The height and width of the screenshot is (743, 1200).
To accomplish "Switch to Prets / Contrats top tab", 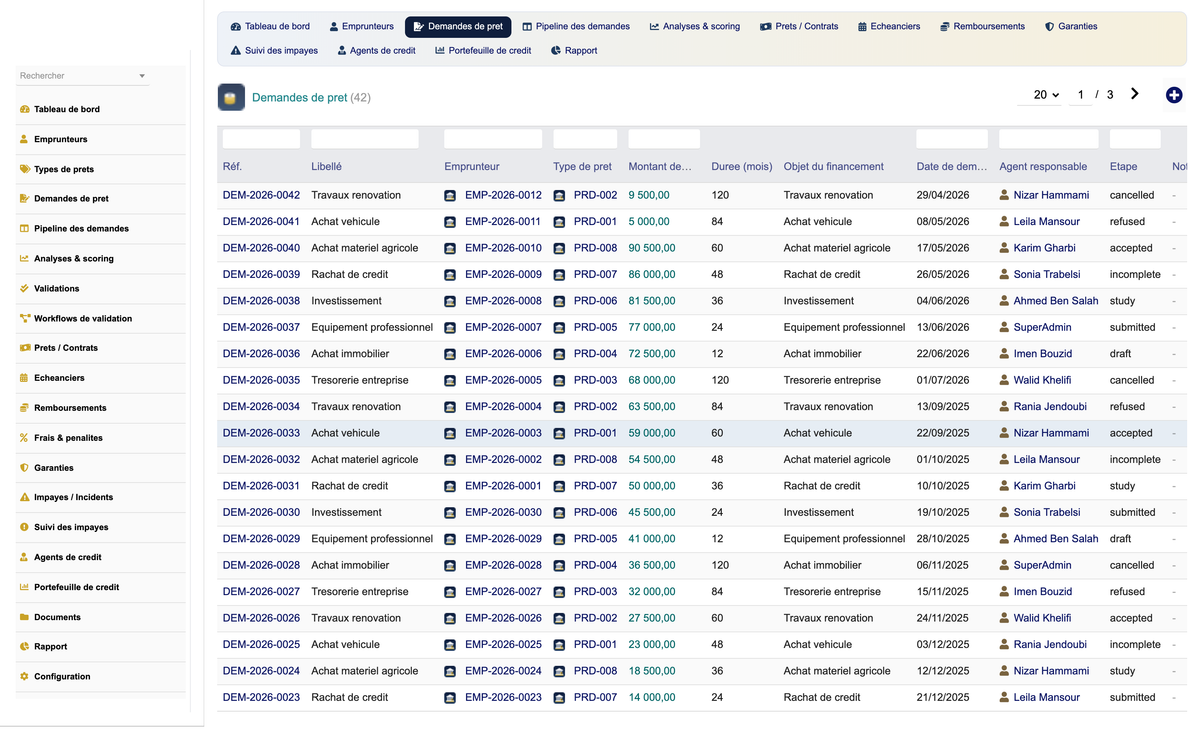I will click(799, 26).
